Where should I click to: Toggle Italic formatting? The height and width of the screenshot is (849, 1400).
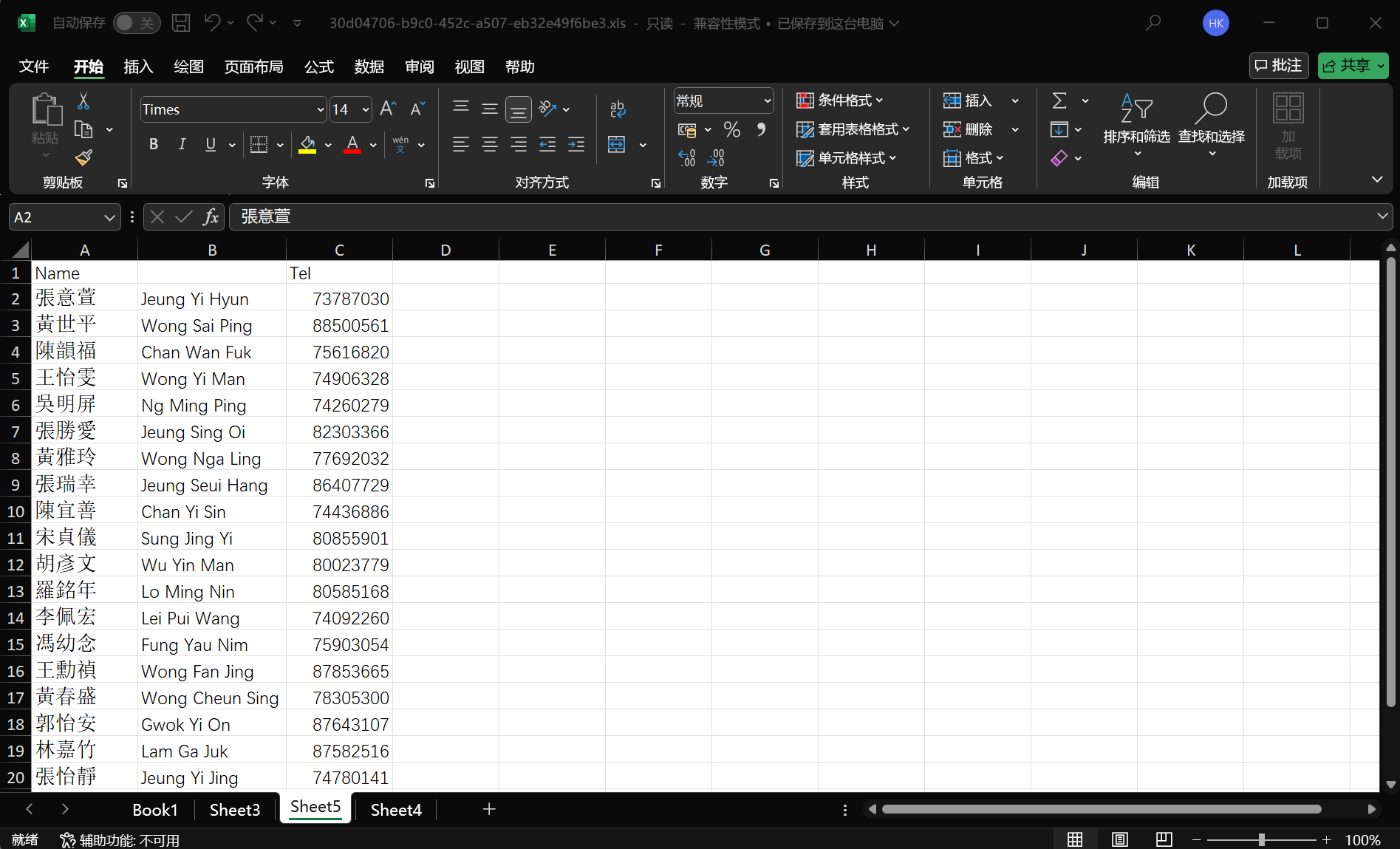[x=182, y=145]
